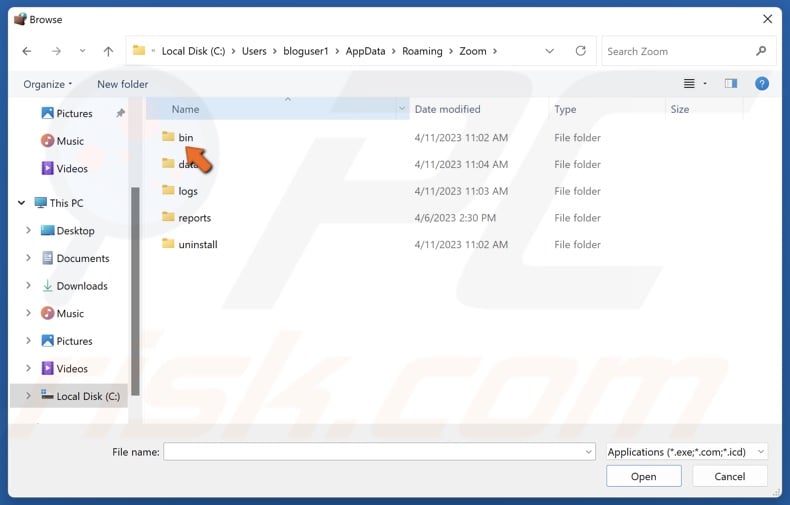Click the search magnifier icon
The height and width of the screenshot is (505, 790).
(x=761, y=51)
